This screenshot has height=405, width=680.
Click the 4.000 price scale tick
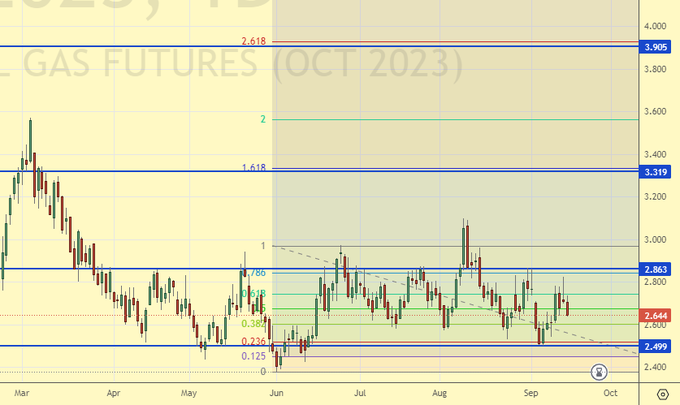click(657, 26)
